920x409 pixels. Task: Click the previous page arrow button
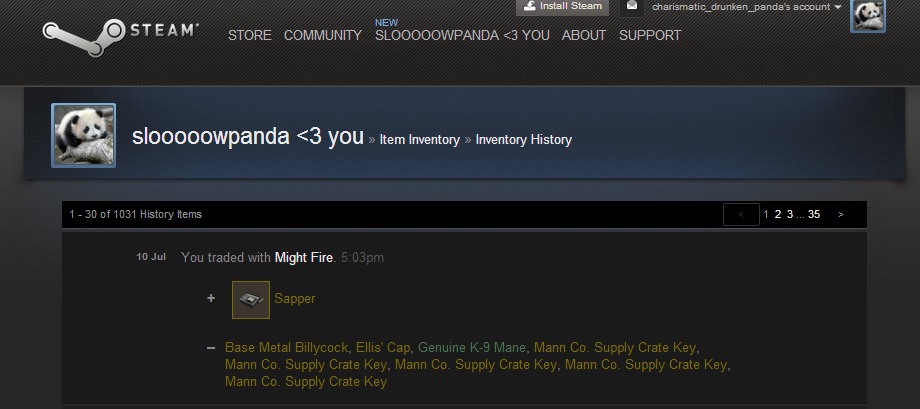(x=742, y=215)
